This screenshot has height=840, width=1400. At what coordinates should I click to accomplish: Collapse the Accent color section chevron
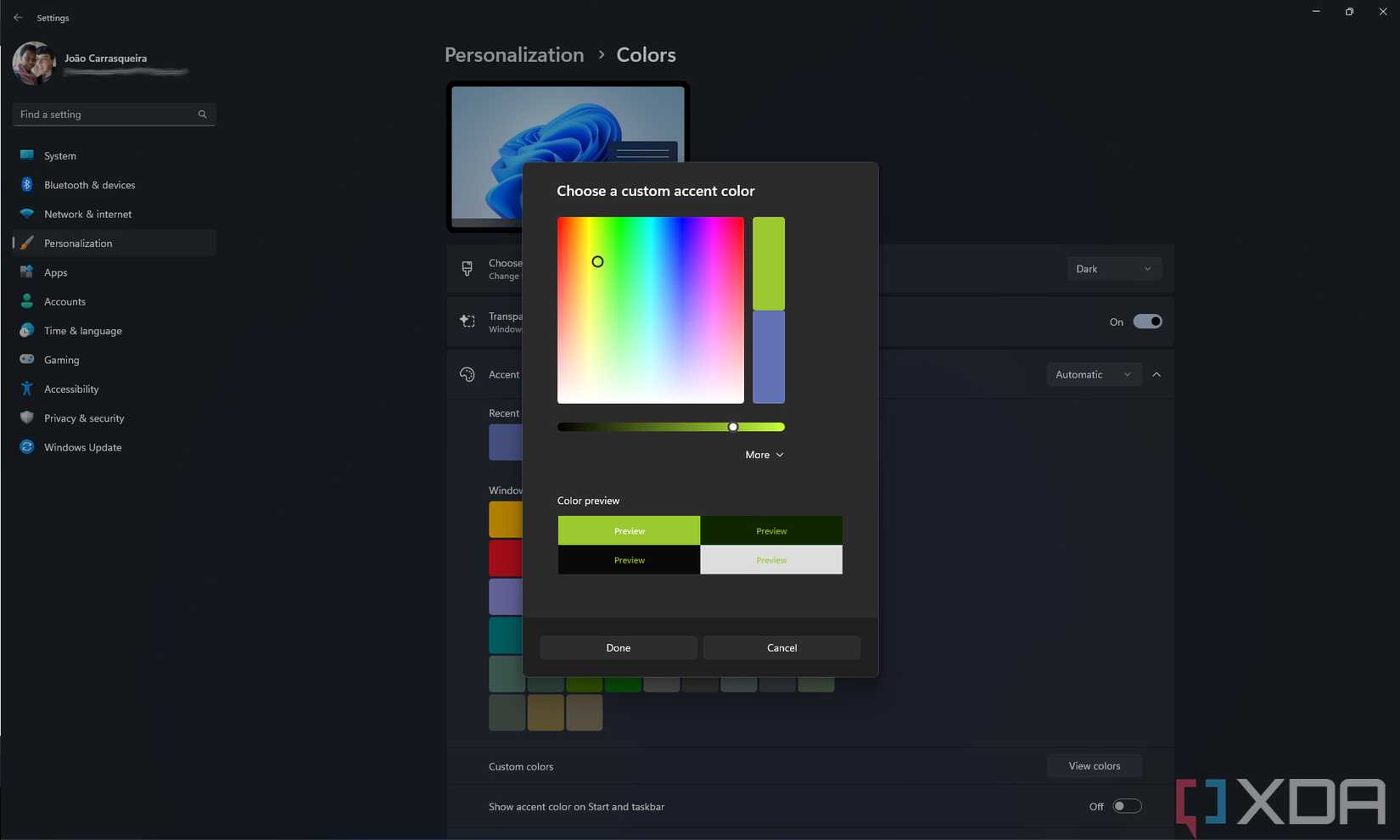pyautogui.click(x=1156, y=374)
